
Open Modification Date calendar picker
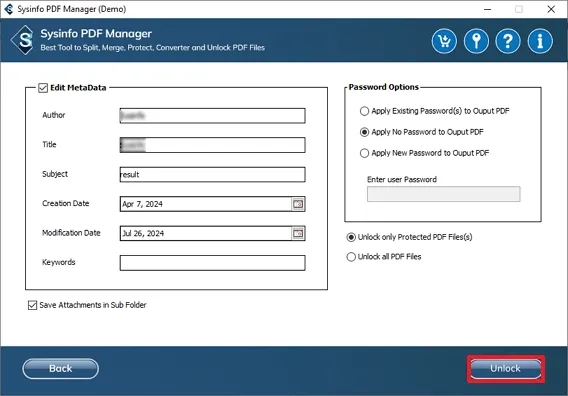(298, 233)
